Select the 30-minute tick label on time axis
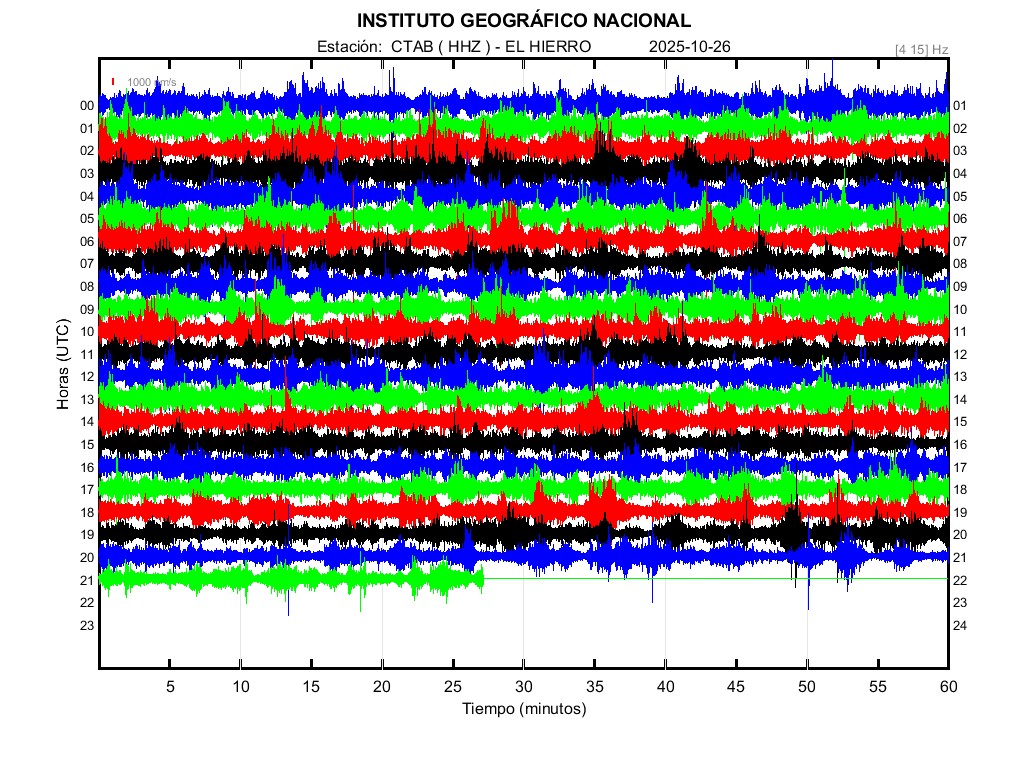The image size is (1024, 768). 523,687
